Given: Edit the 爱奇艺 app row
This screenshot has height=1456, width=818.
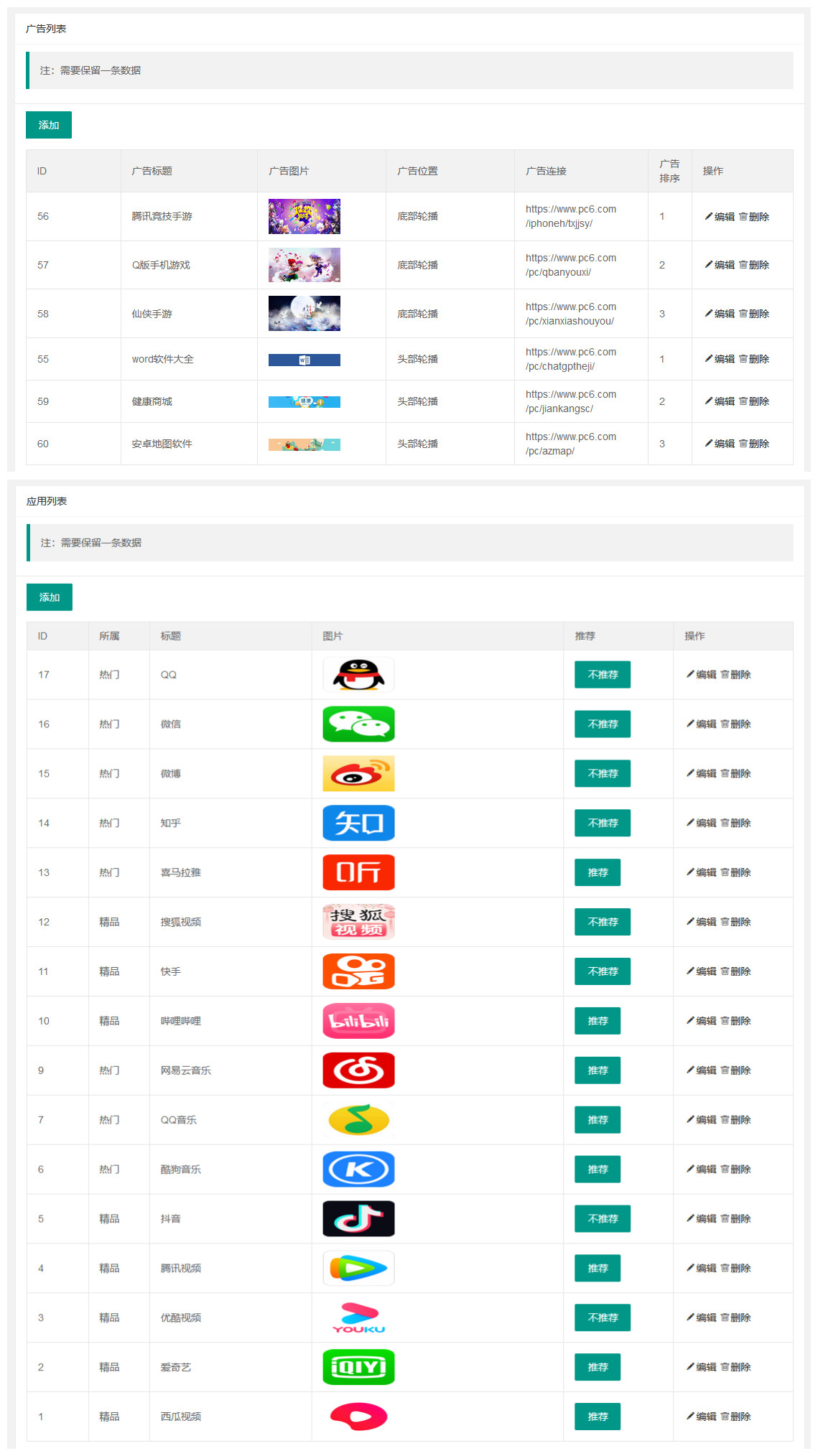Looking at the screenshot, I should click(x=702, y=1368).
